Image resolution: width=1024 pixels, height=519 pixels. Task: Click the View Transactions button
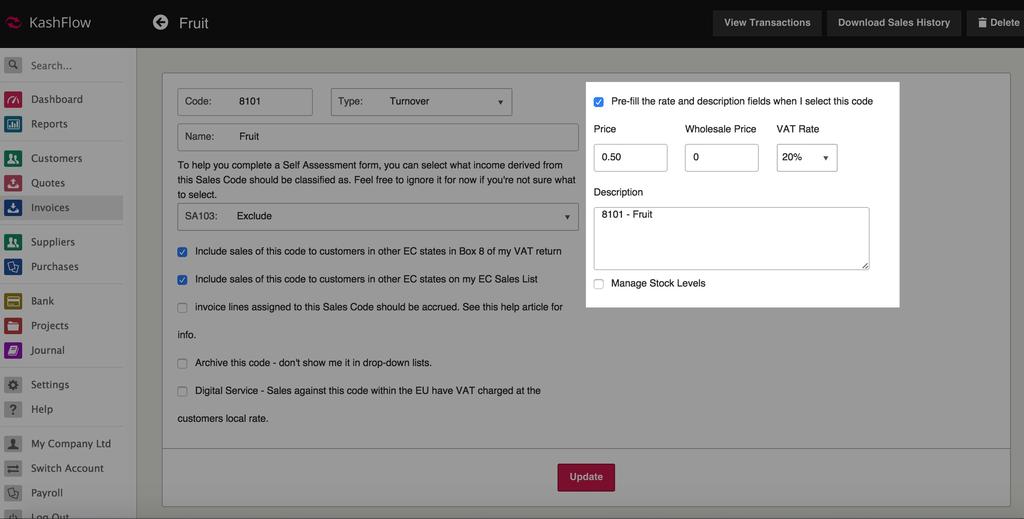tap(767, 23)
